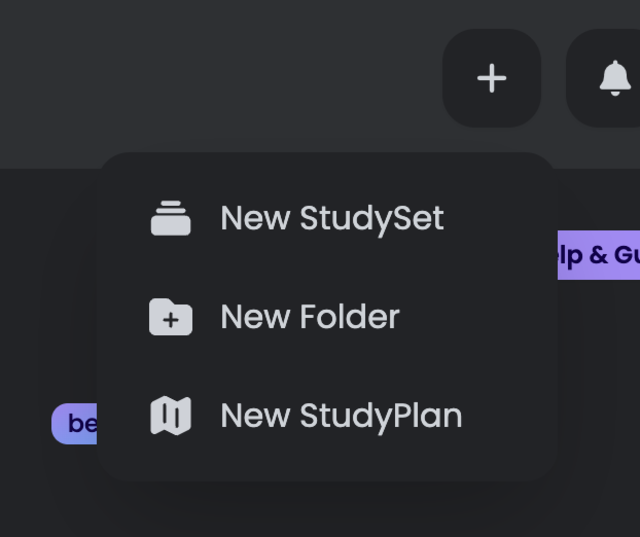The image size is (640, 537).
Task: Tap the white bell icon in header
Action: [x=614, y=78]
